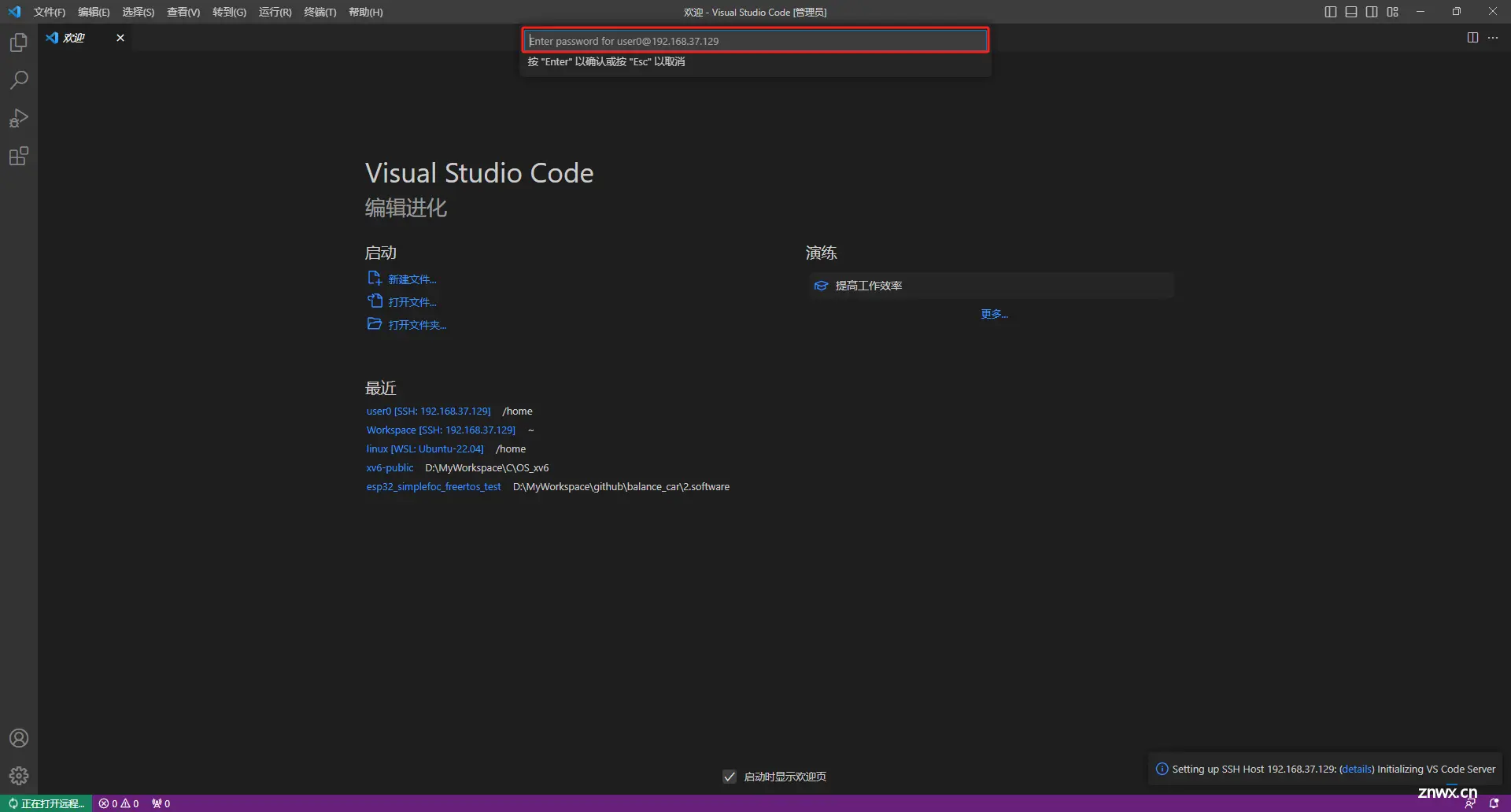The image size is (1511, 812).
Task: Toggle bottom panel layout icon
Action: click(1351, 12)
